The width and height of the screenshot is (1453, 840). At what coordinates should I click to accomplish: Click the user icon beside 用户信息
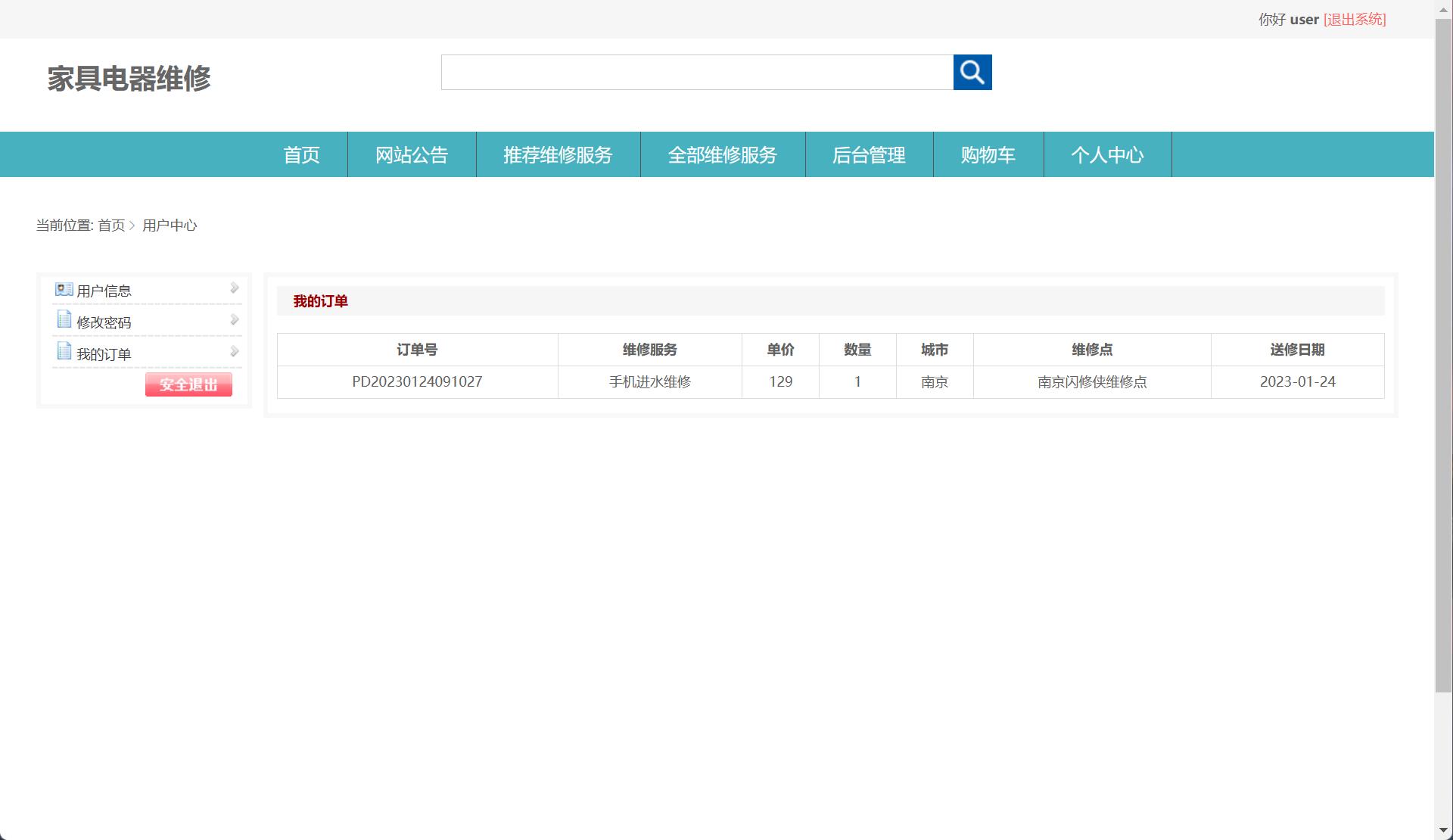point(64,288)
